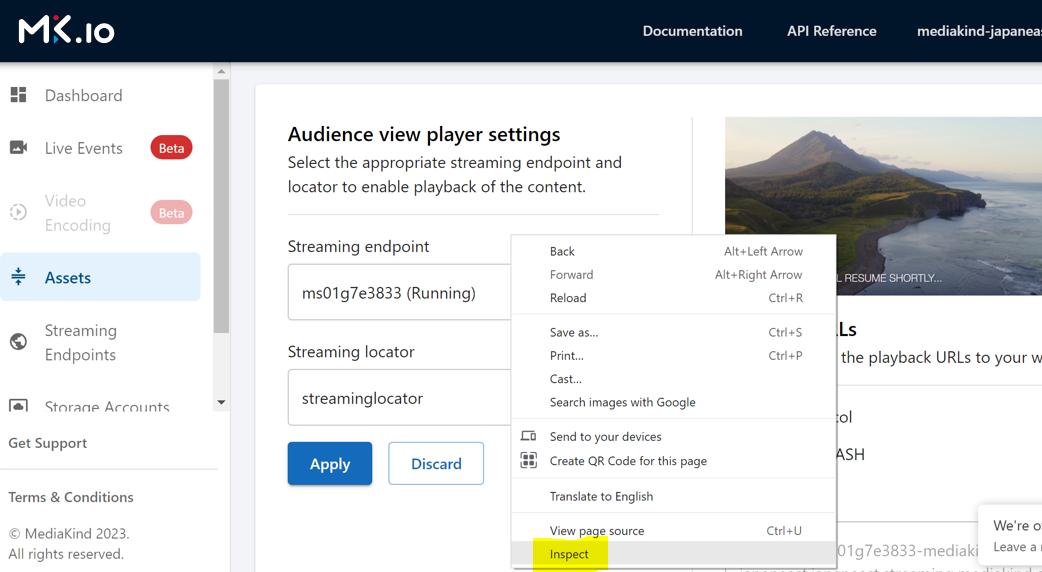
Task: Choose Back in the context menu
Action: click(673, 251)
